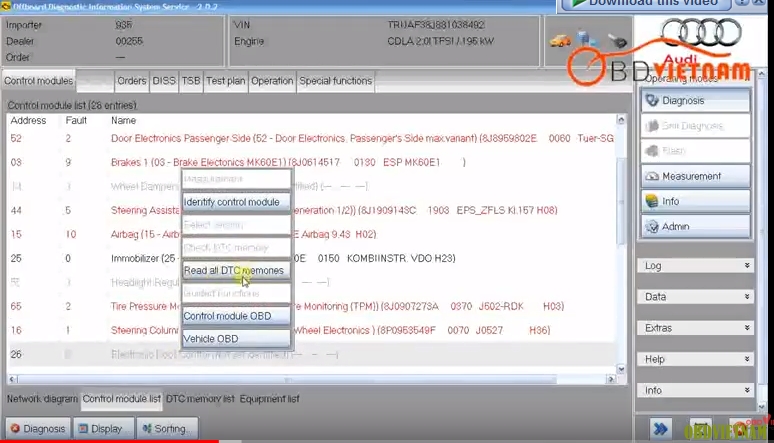The image size is (774, 443).
Task: Click the Download this video button
Action: (x=645, y=4)
